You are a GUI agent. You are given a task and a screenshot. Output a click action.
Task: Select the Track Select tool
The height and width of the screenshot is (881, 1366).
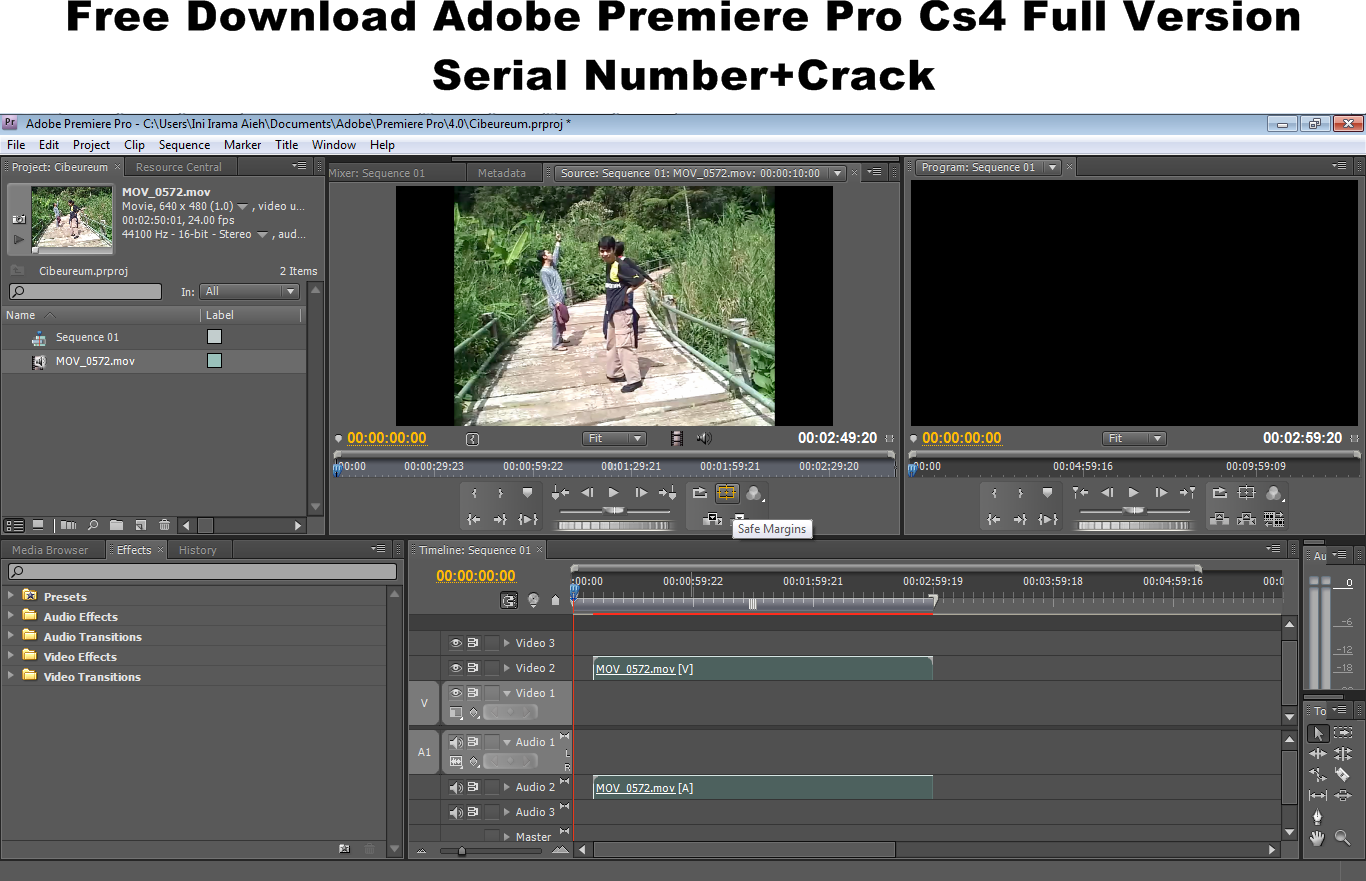[x=1343, y=733]
